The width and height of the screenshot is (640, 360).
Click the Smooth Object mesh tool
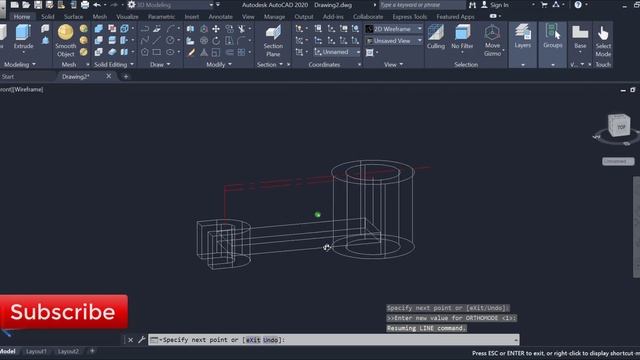point(65,40)
